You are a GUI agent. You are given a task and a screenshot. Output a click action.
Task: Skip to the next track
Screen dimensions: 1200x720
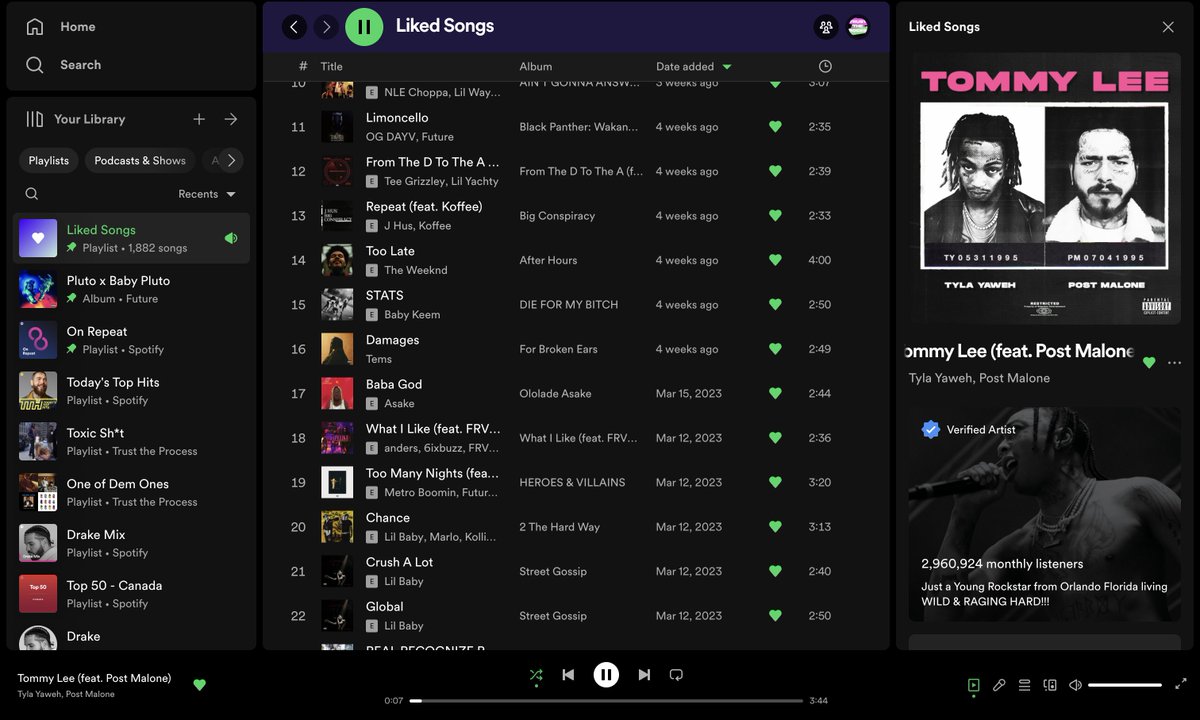click(644, 675)
